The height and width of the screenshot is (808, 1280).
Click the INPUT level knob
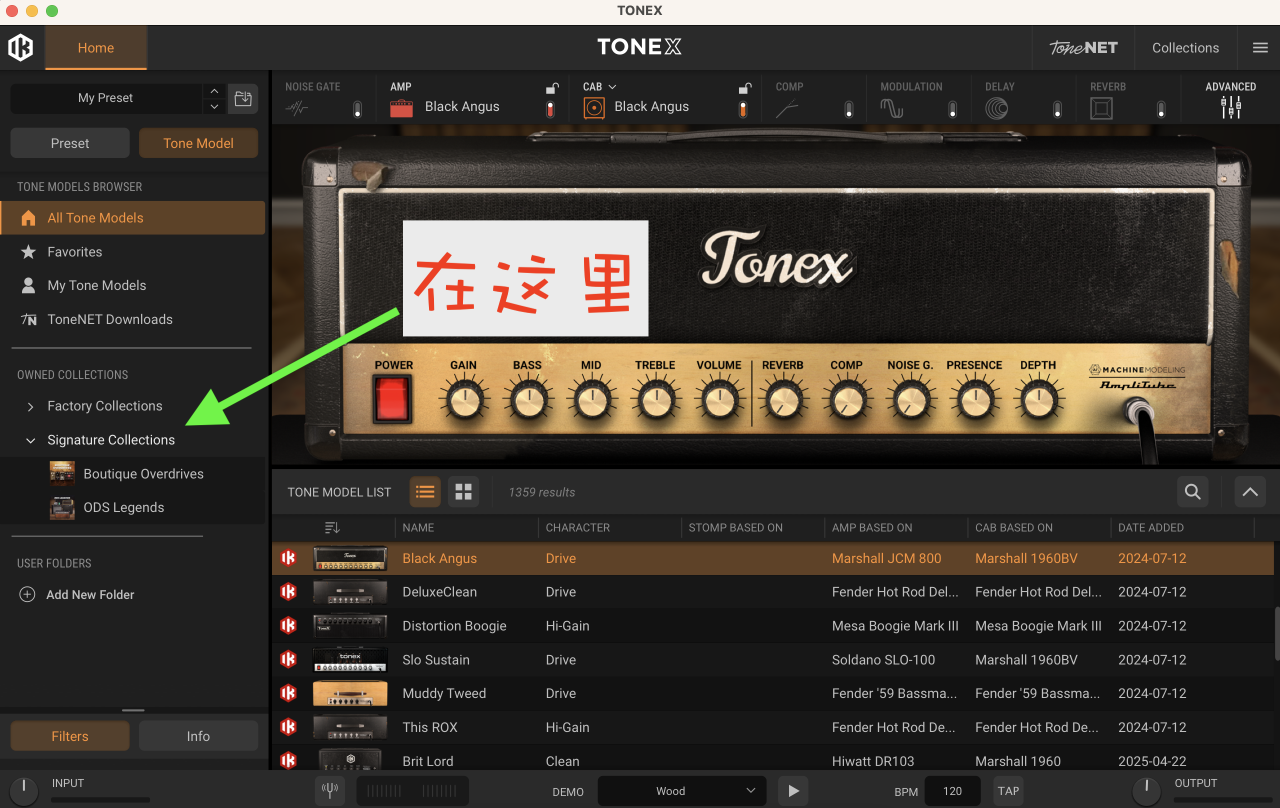click(x=23, y=792)
